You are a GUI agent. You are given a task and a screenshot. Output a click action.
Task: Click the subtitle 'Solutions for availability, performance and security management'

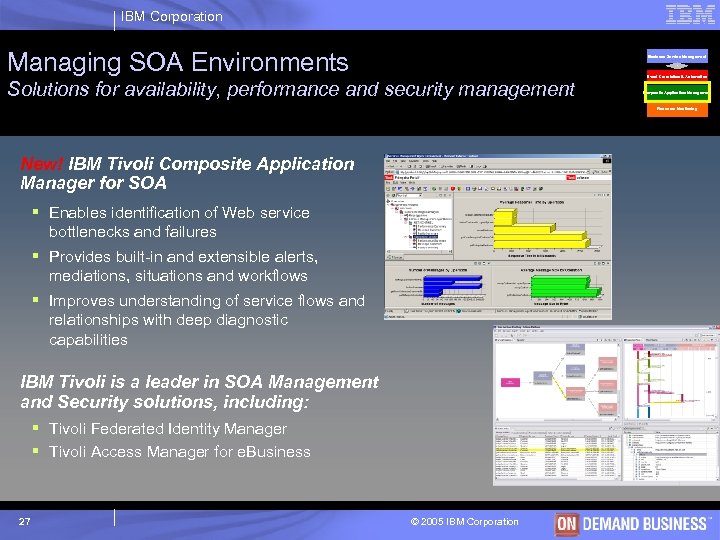point(291,89)
